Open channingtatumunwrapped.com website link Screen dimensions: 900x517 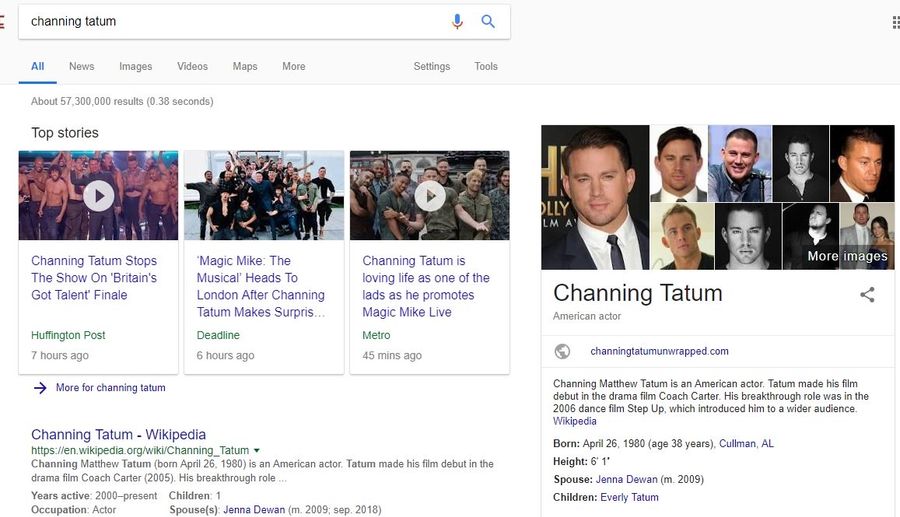tap(660, 351)
